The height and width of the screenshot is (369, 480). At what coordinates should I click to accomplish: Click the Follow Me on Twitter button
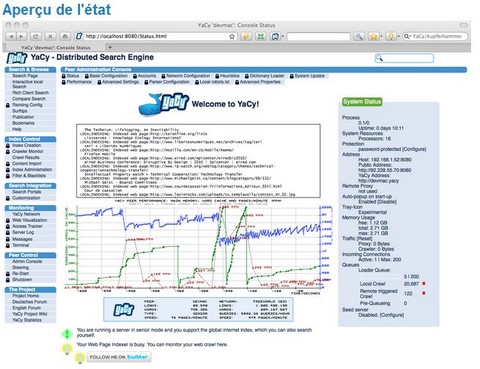point(119,357)
